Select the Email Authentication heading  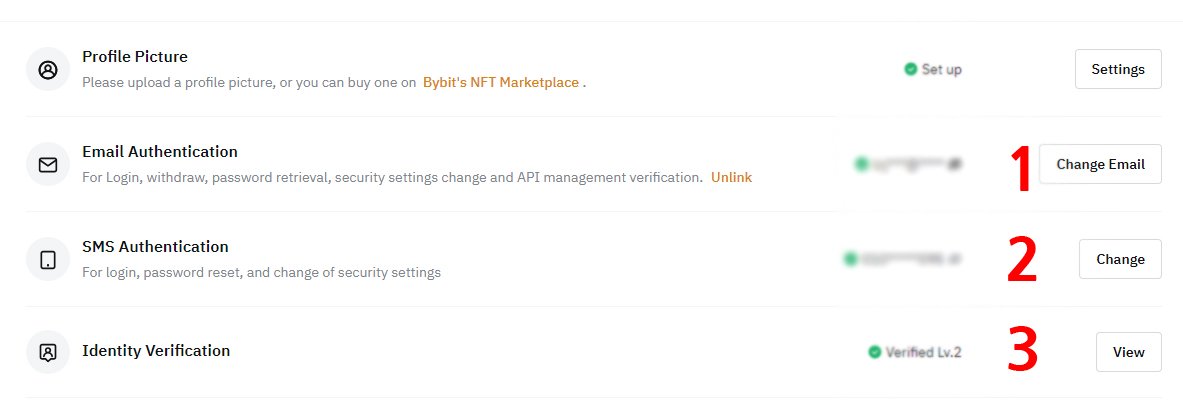coord(160,152)
